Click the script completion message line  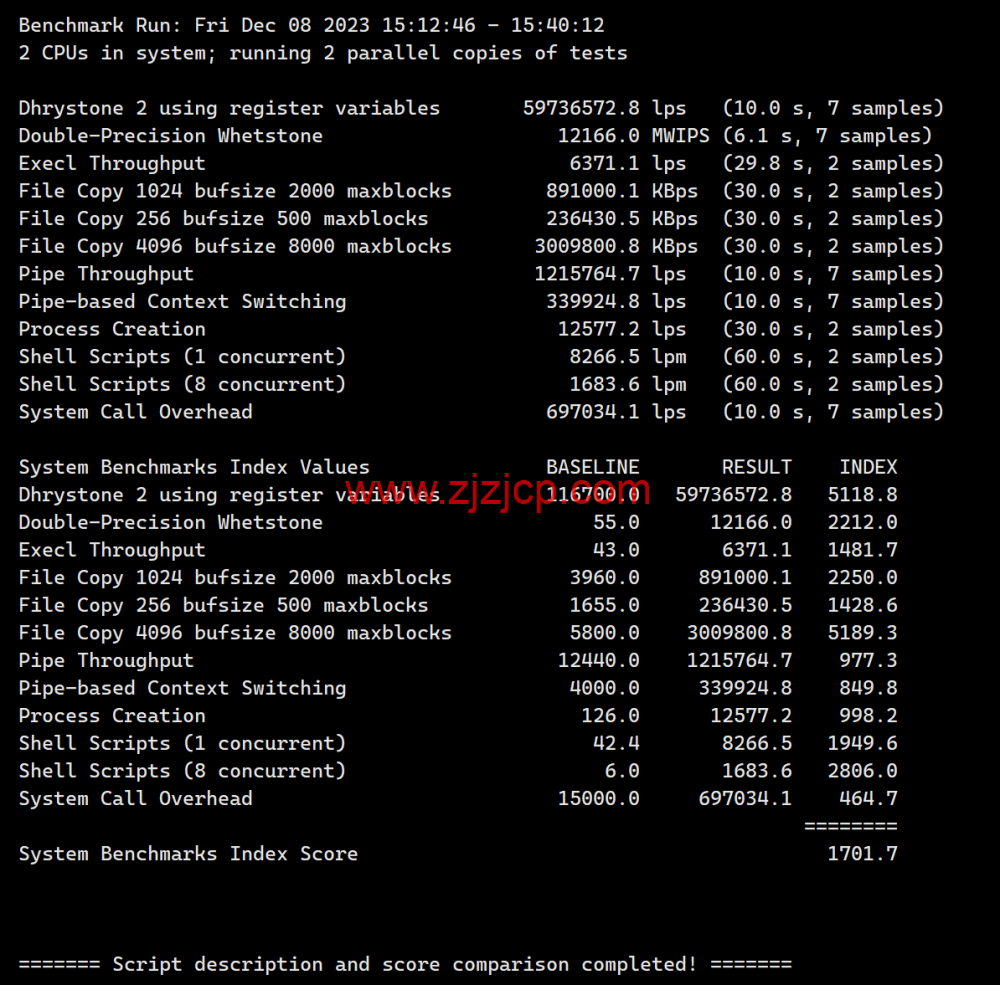point(404,964)
